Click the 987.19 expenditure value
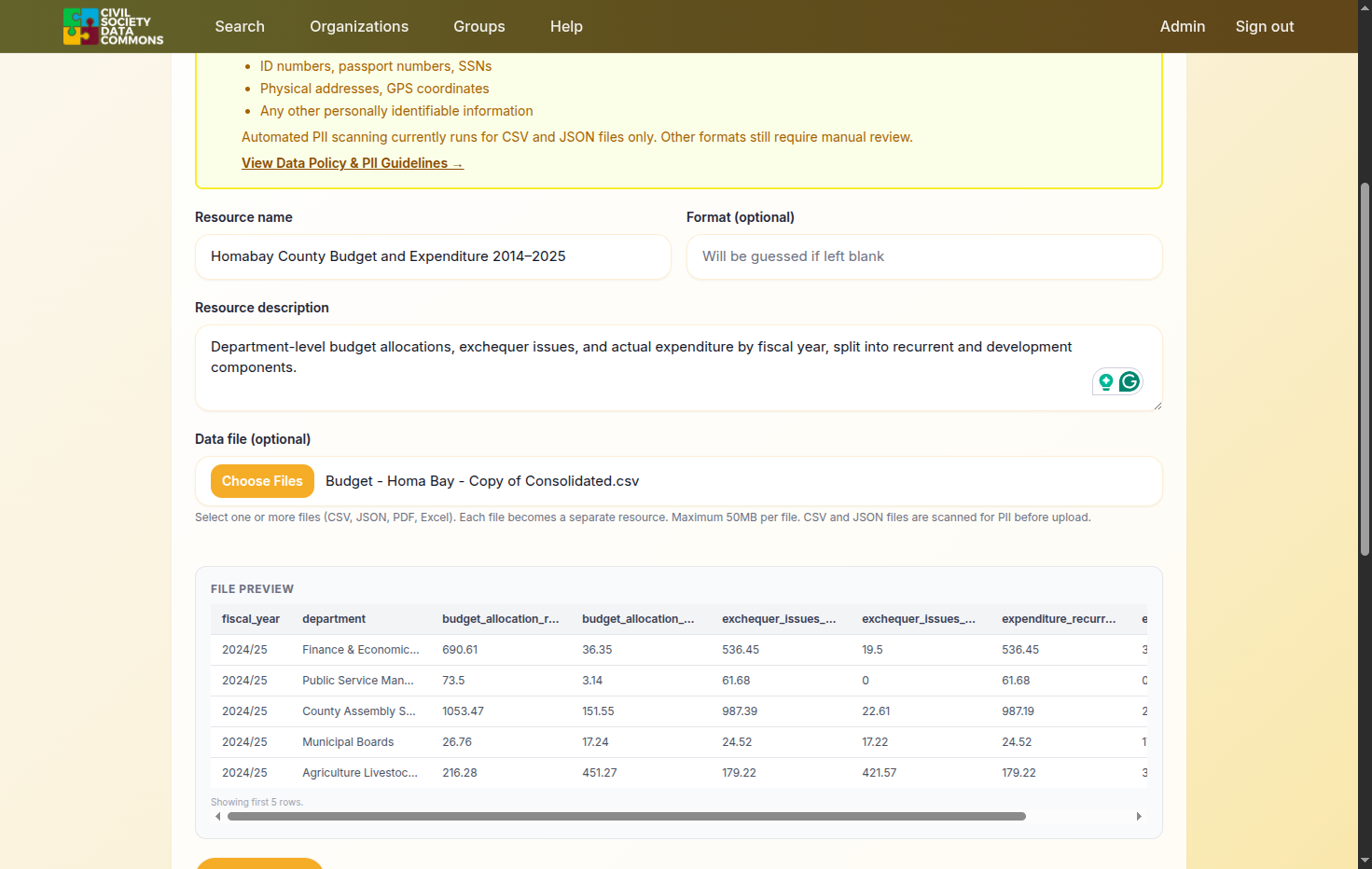Screen dimensions: 1372x869 (x=1018, y=711)
